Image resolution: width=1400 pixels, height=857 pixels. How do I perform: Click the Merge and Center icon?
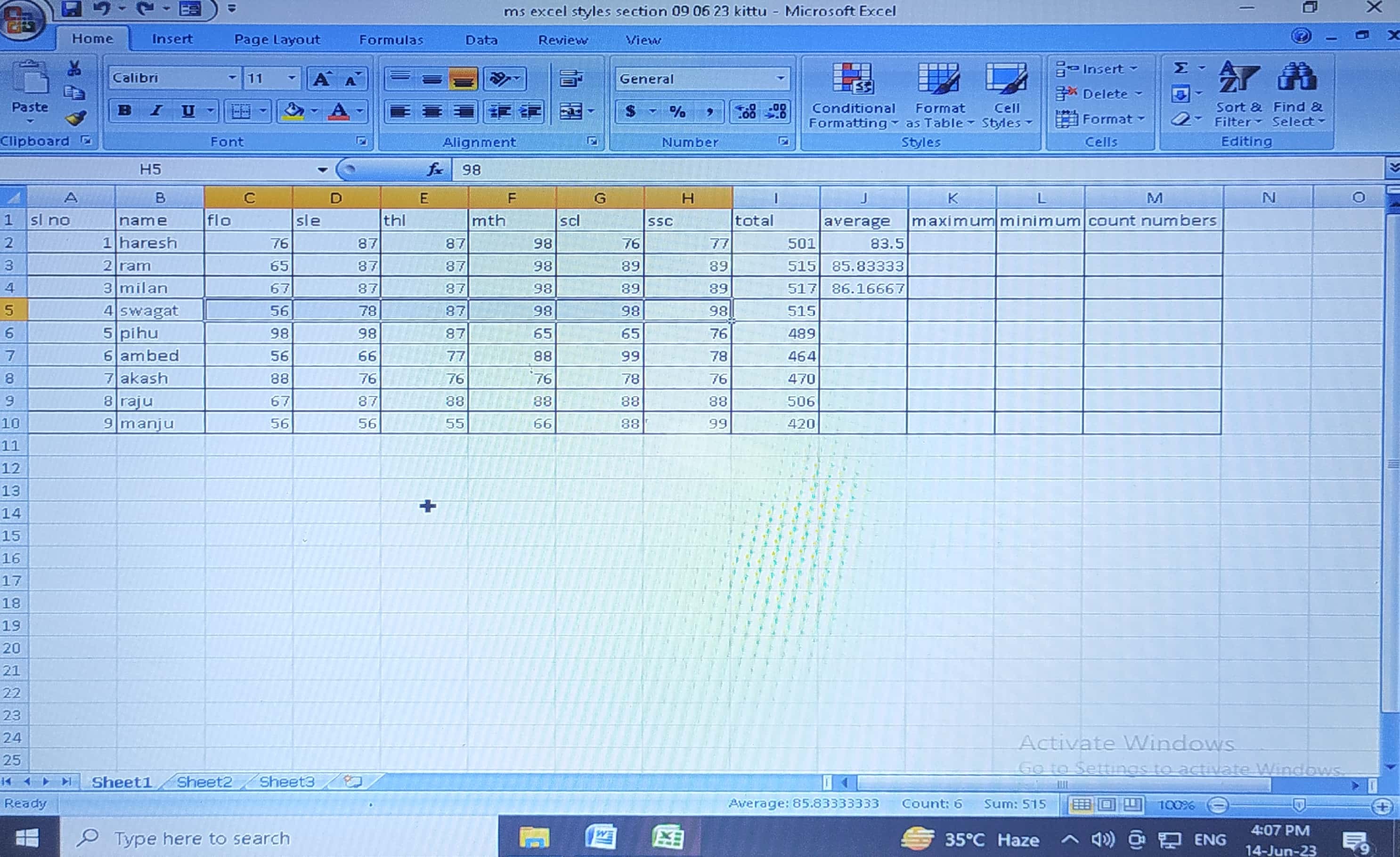point(570,111)
